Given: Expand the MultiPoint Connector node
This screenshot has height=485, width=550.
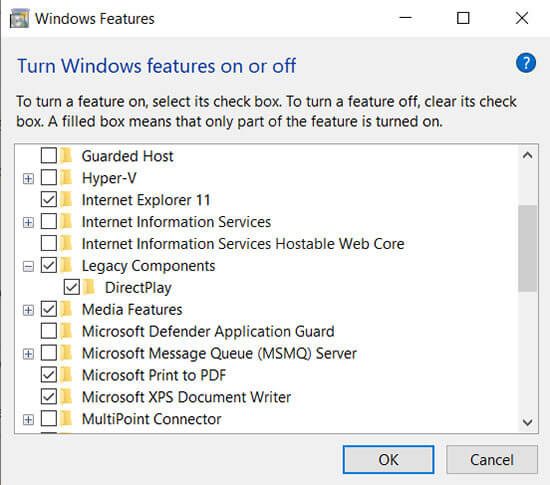Looking at the screenshot, I should point(28,420).
